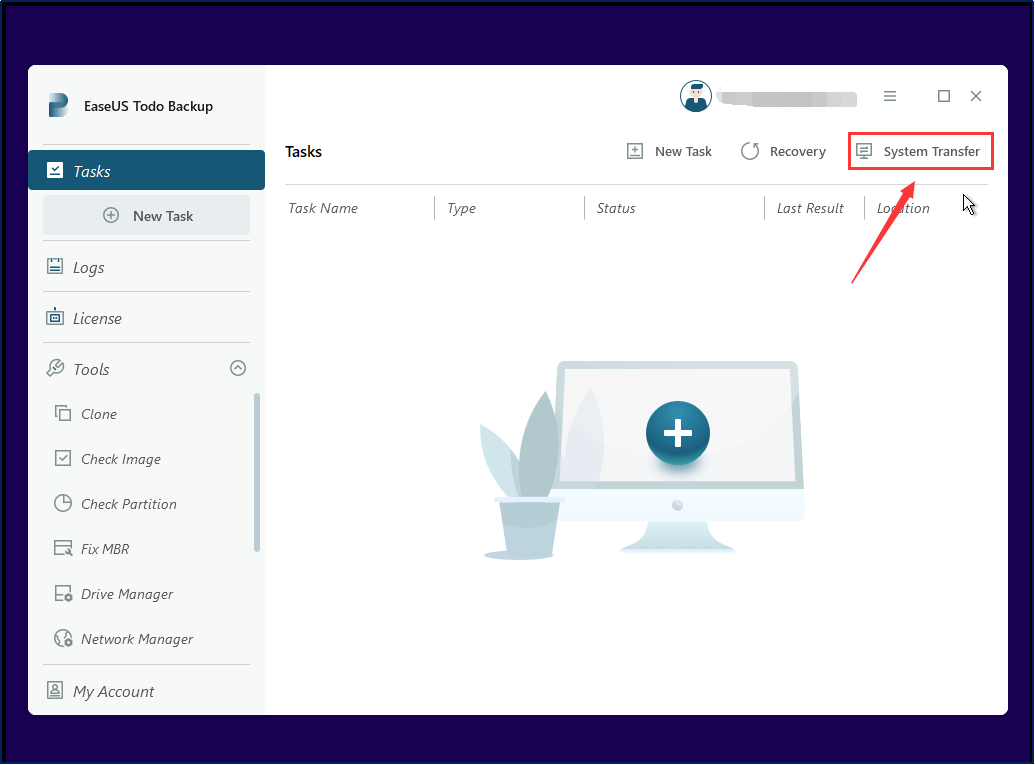Click the Status column header
Viewport: 1035px width, 765px height.
point(615,208)
